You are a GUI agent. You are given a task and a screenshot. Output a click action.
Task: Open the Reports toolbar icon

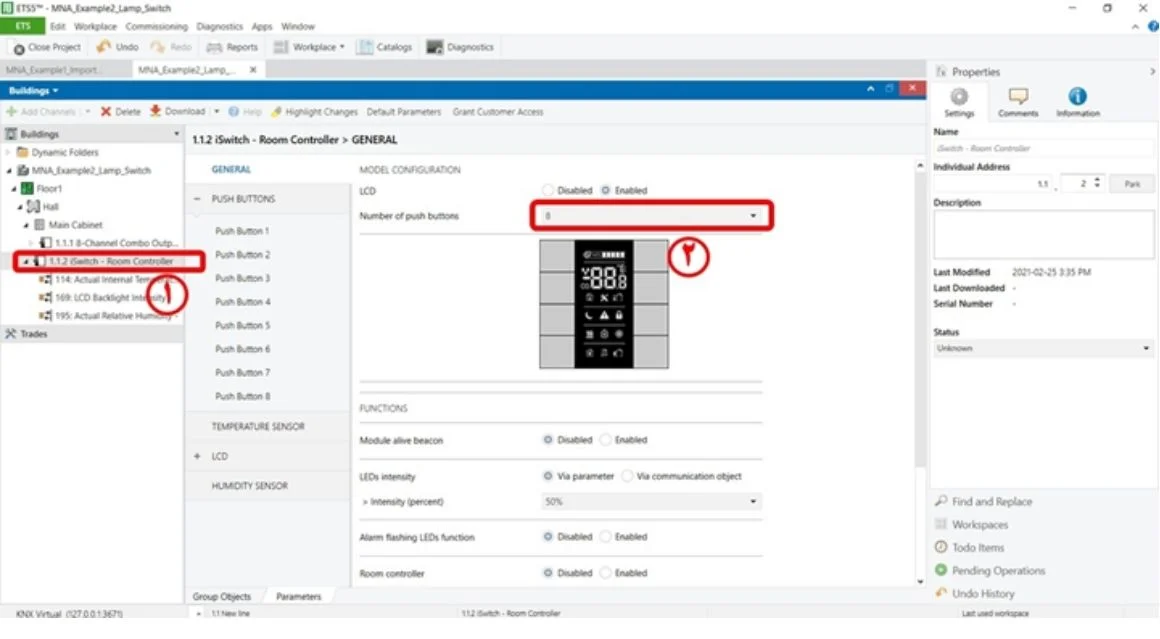pyautogui.click(x=214, y=47)
